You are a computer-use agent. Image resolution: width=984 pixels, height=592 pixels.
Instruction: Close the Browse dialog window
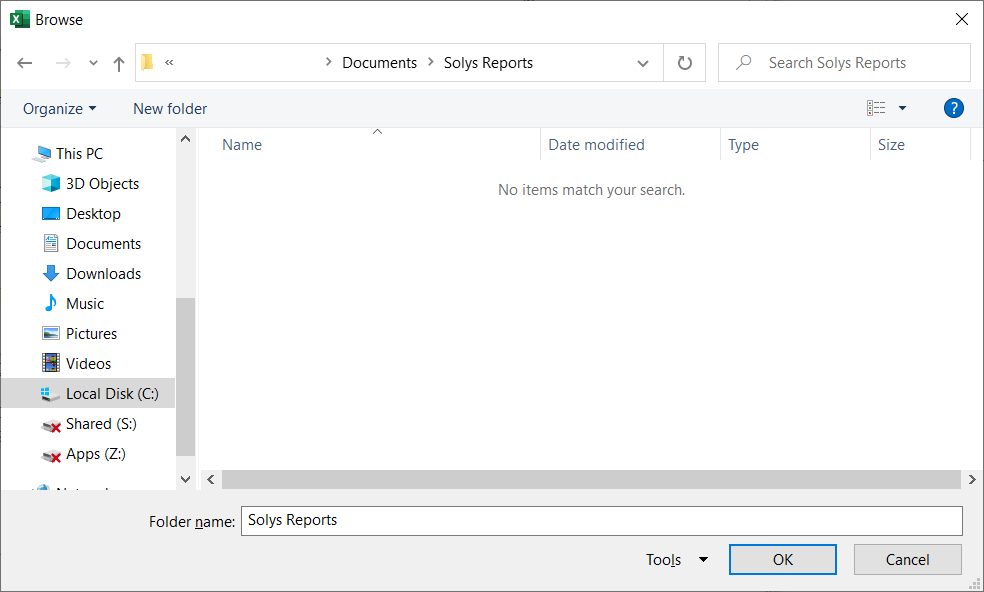(x=961, y=19)
